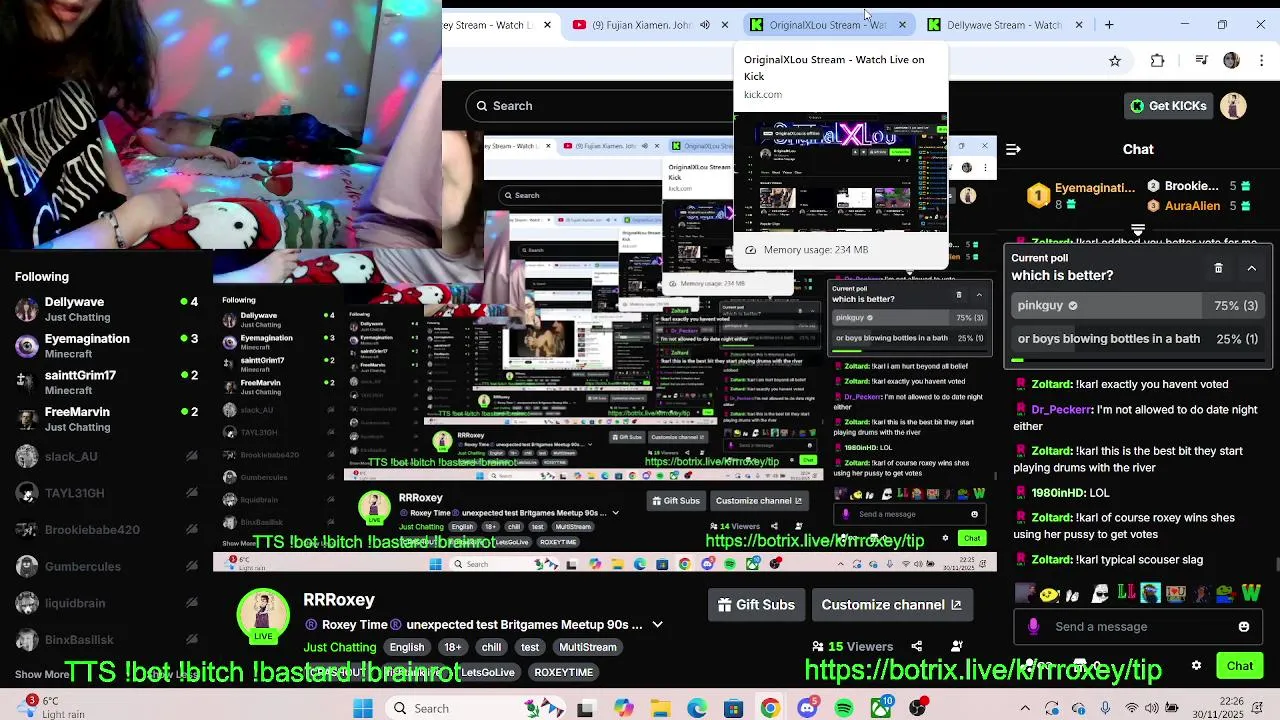Select the ROXEYTIME tag

564,672
